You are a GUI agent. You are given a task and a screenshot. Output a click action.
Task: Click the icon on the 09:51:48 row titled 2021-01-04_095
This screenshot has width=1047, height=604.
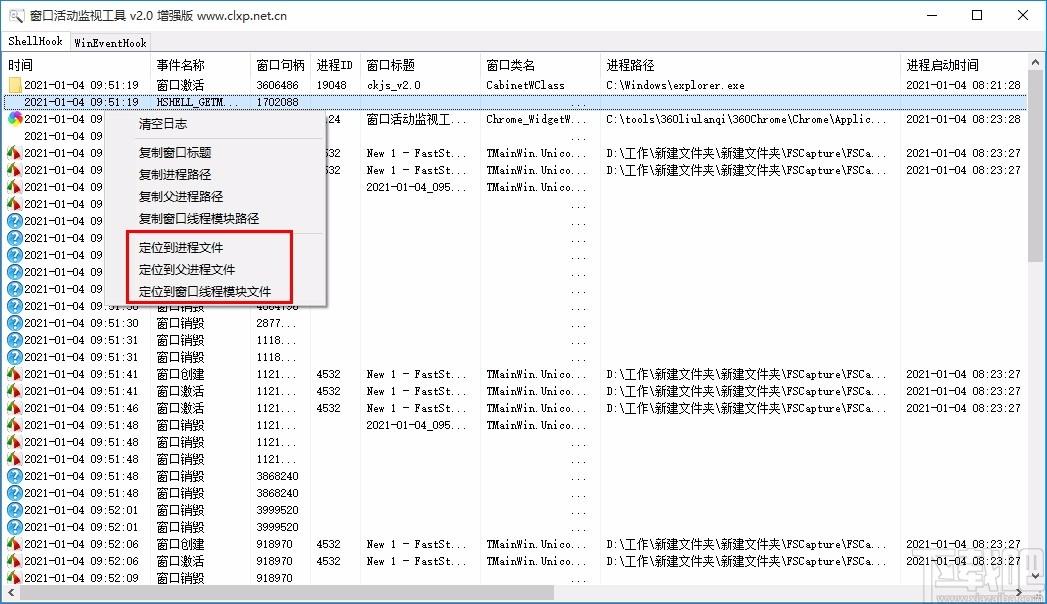point(15,425)
